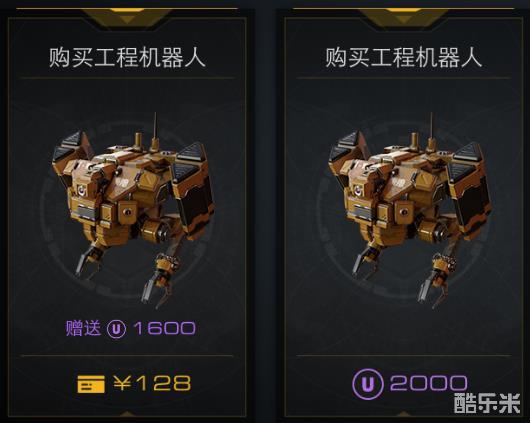Click the left card's 购买工程机器人 title
This screenshot has width=530, height=423.
click(127, 57)
